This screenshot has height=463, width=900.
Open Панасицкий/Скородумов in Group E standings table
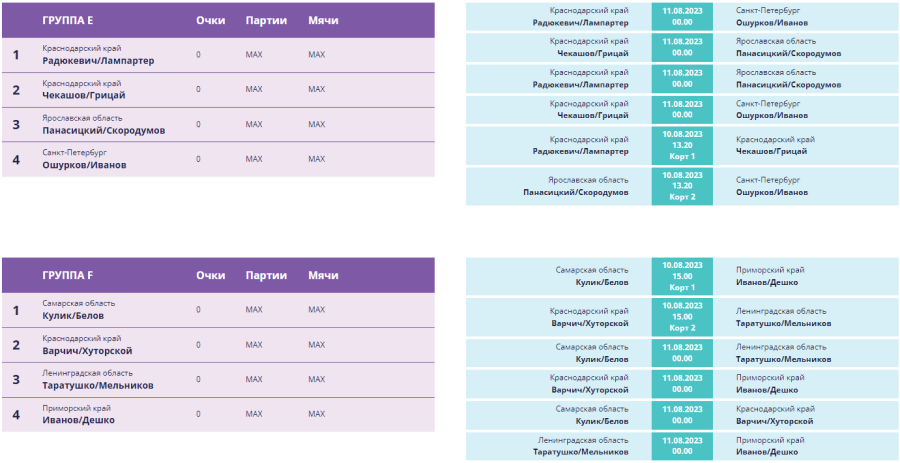click(103, 130)
